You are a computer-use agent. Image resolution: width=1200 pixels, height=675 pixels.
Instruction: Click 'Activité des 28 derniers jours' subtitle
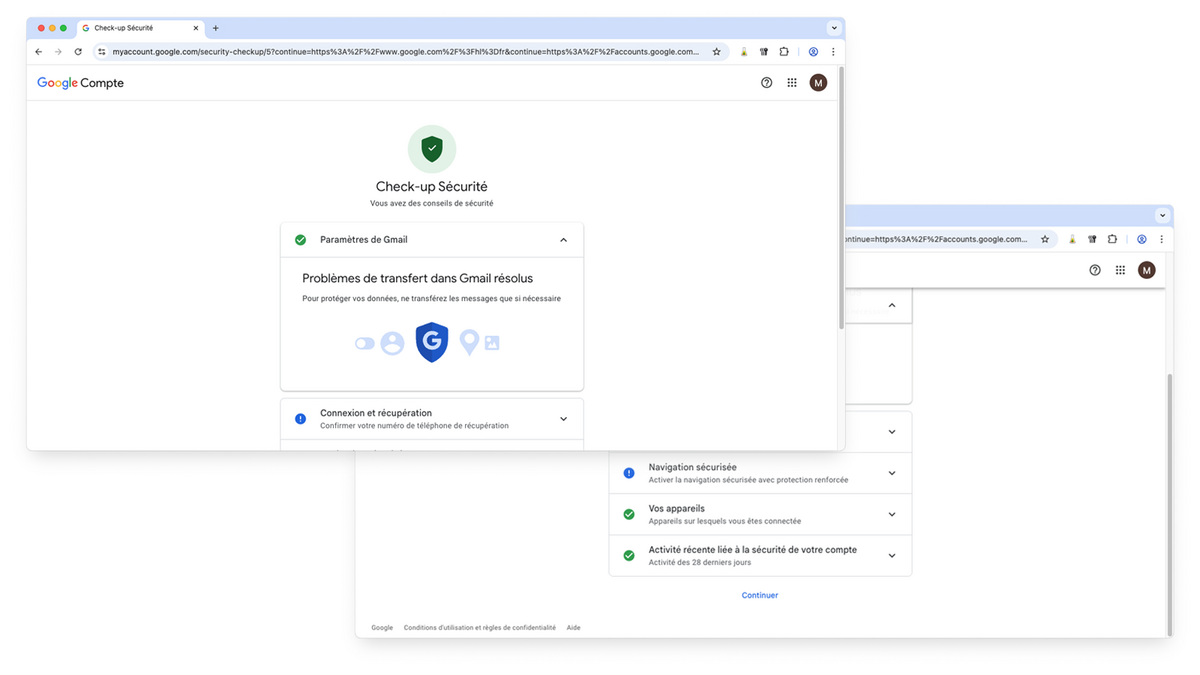click(700, 562)
